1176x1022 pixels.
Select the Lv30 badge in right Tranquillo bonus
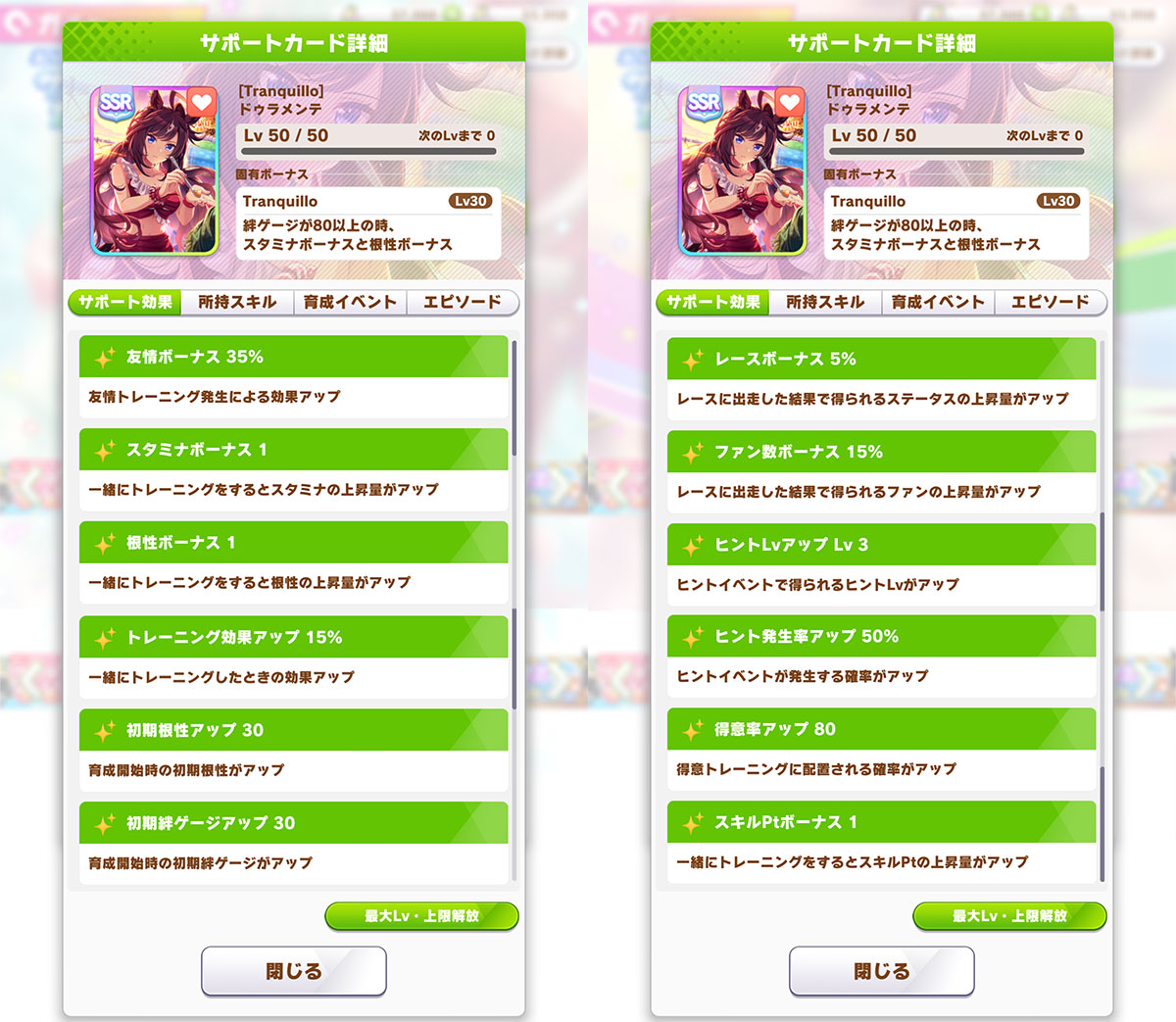(x=1058, y=201)
